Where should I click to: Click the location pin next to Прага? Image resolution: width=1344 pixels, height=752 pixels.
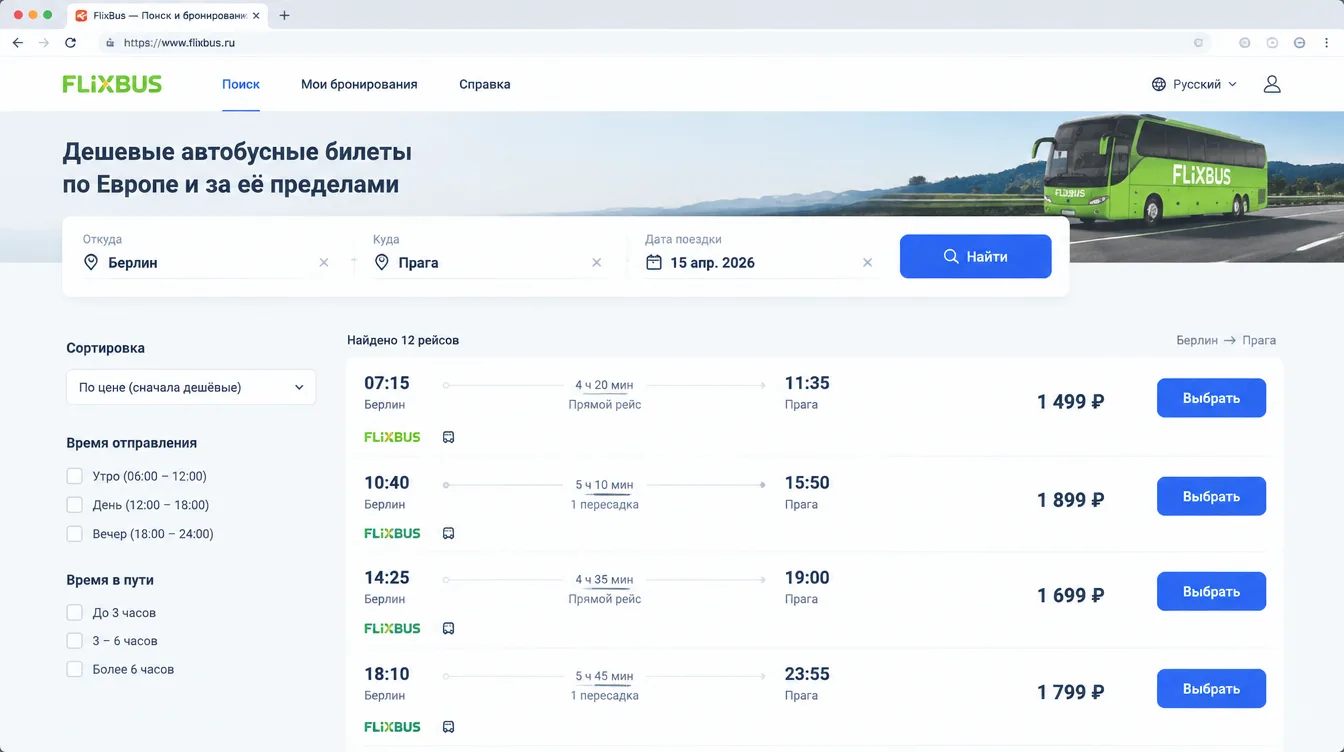point(381,262)
